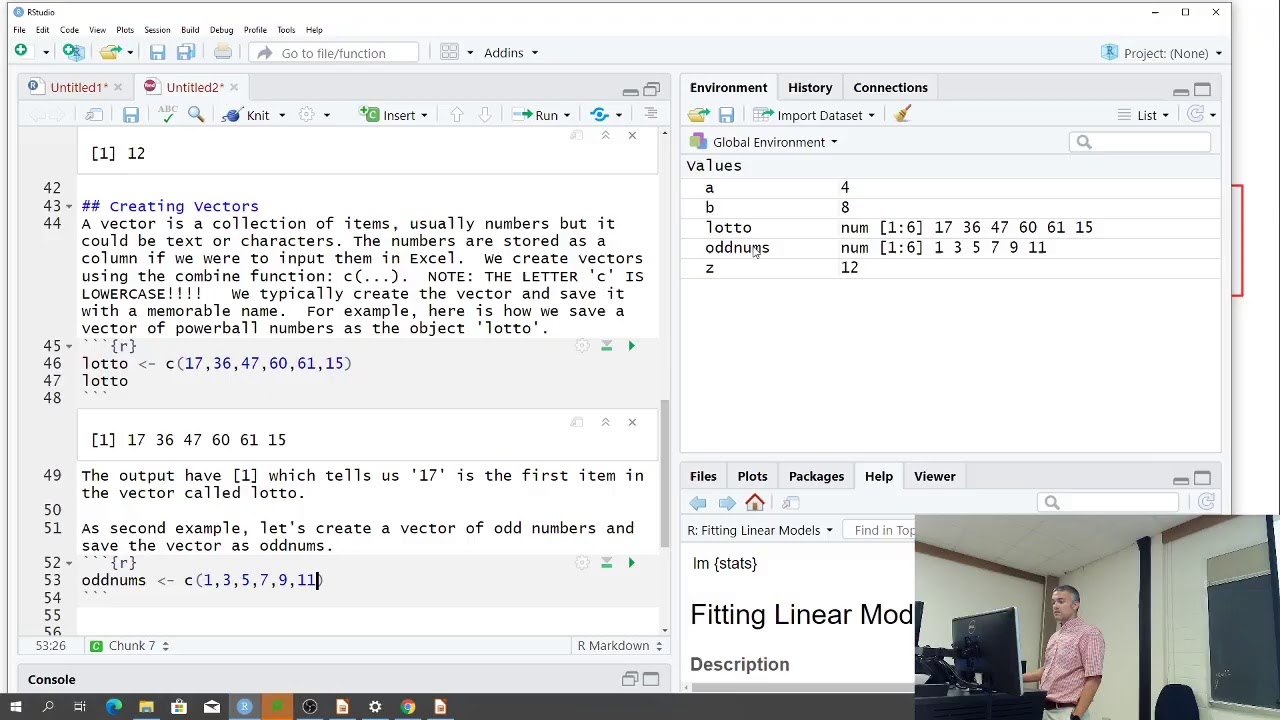Open the Code menu
This screenshot has height=720, width=1280.
pyautogui.click(x=69, y=30)
